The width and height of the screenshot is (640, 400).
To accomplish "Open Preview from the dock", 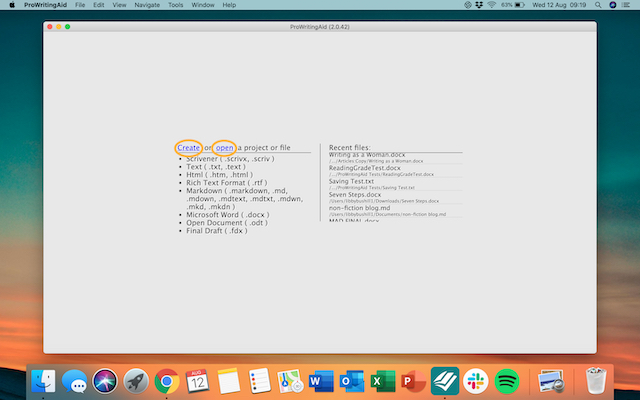I will [x=551, y=381].
